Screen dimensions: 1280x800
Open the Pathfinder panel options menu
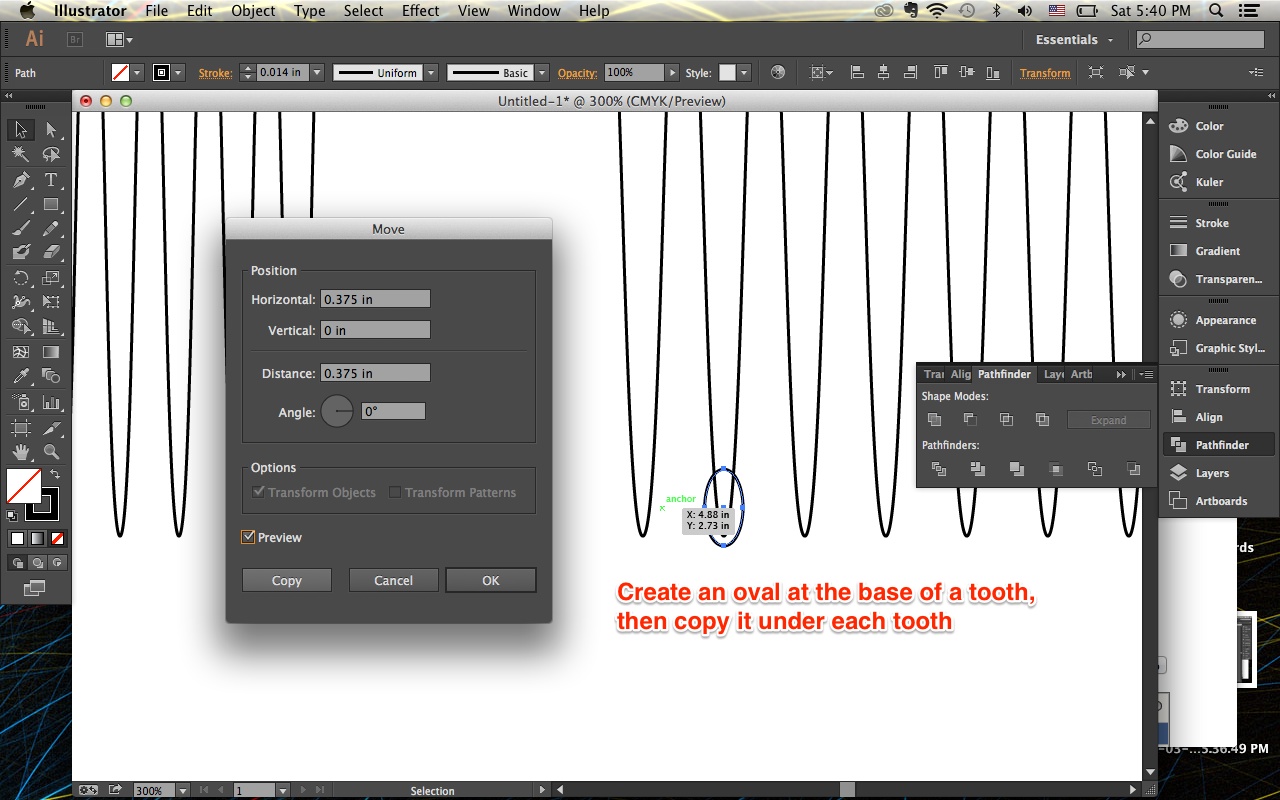point(1146,374)
